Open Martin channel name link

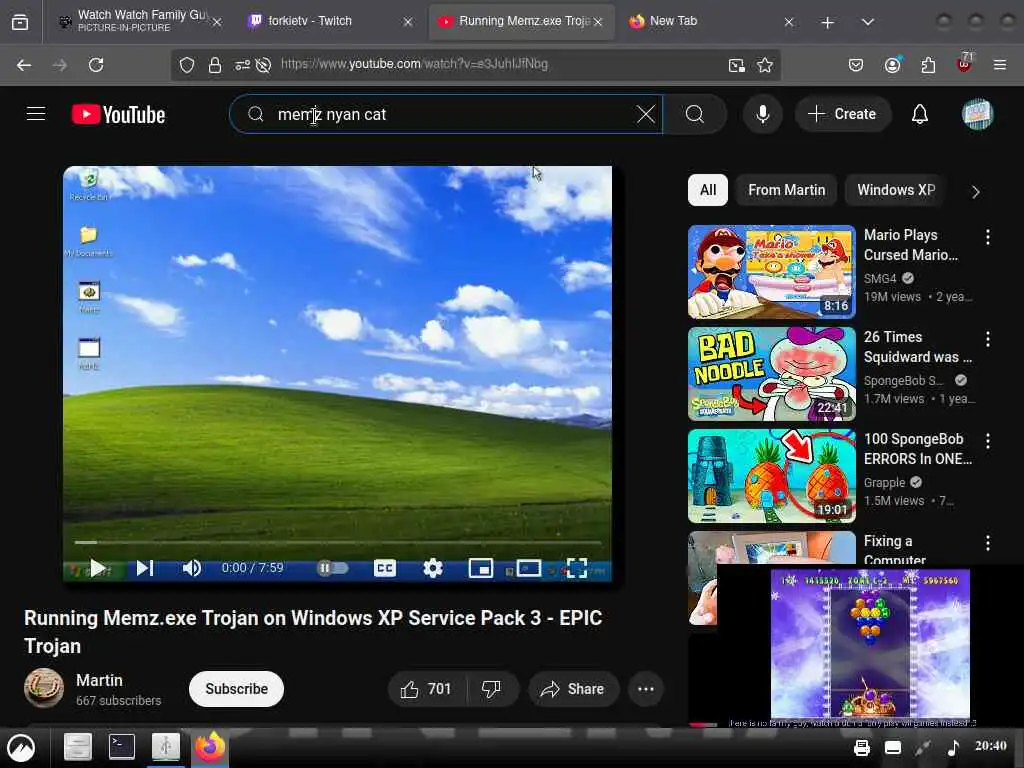pyautogui.click(x=99, y=680)
